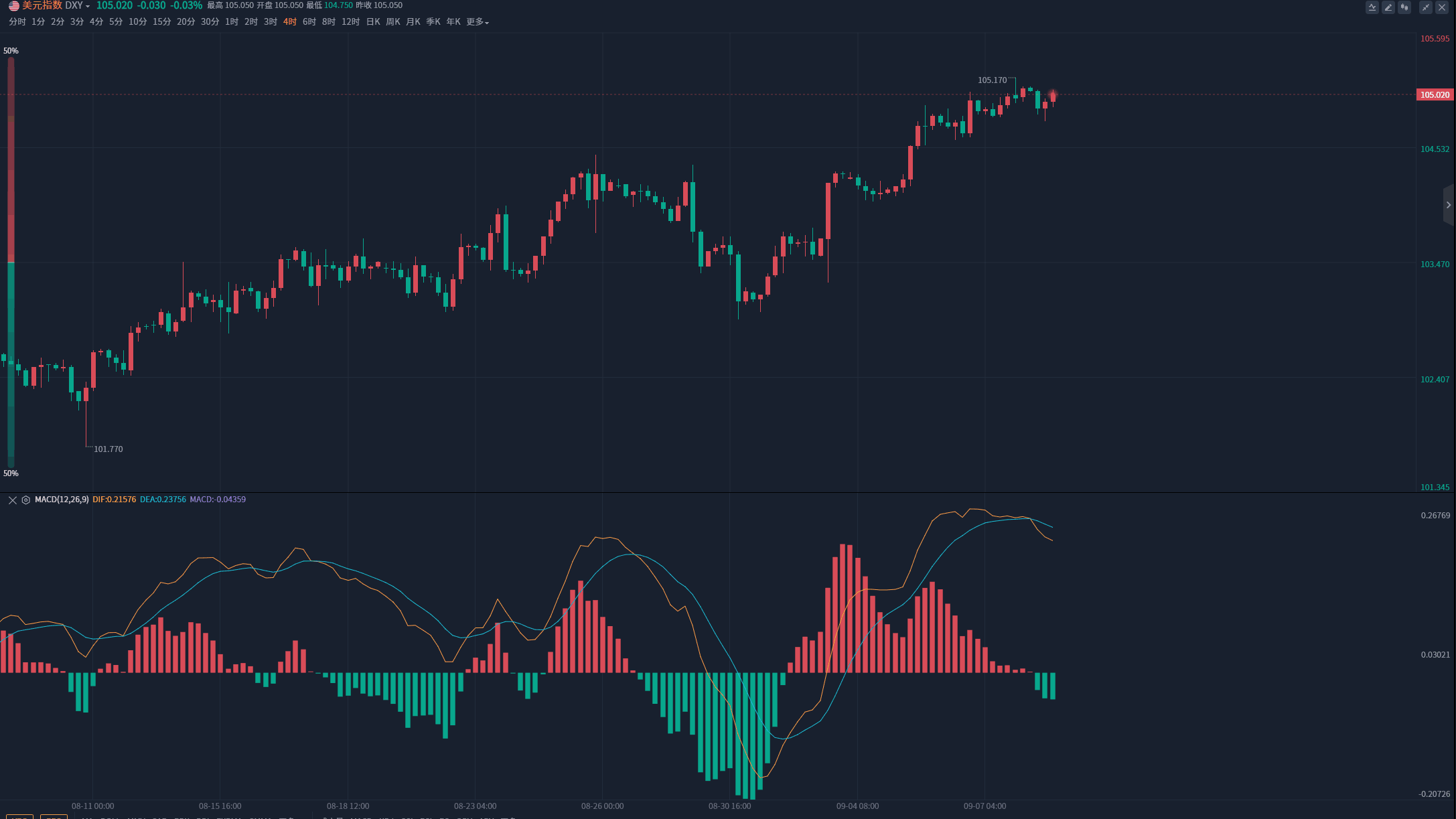Open the indicator overlay chart icon

click(1372, 7)
